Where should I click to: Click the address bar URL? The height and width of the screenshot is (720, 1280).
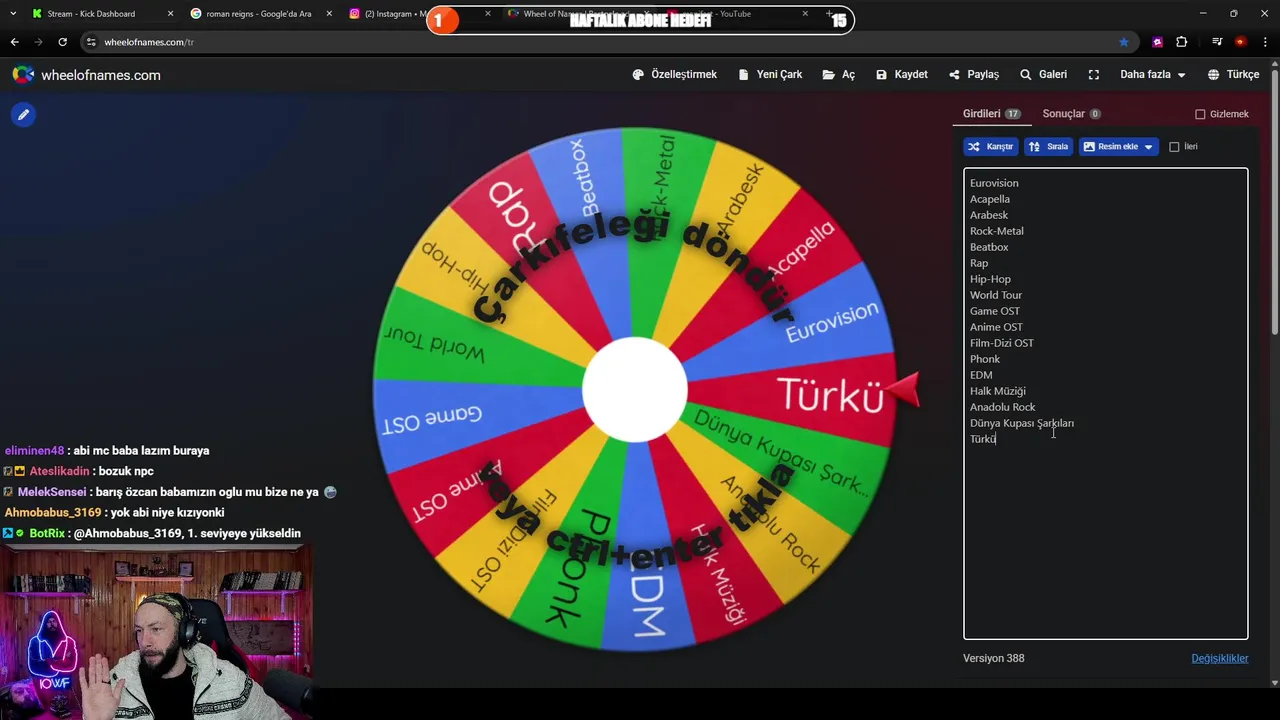point(148,42)
